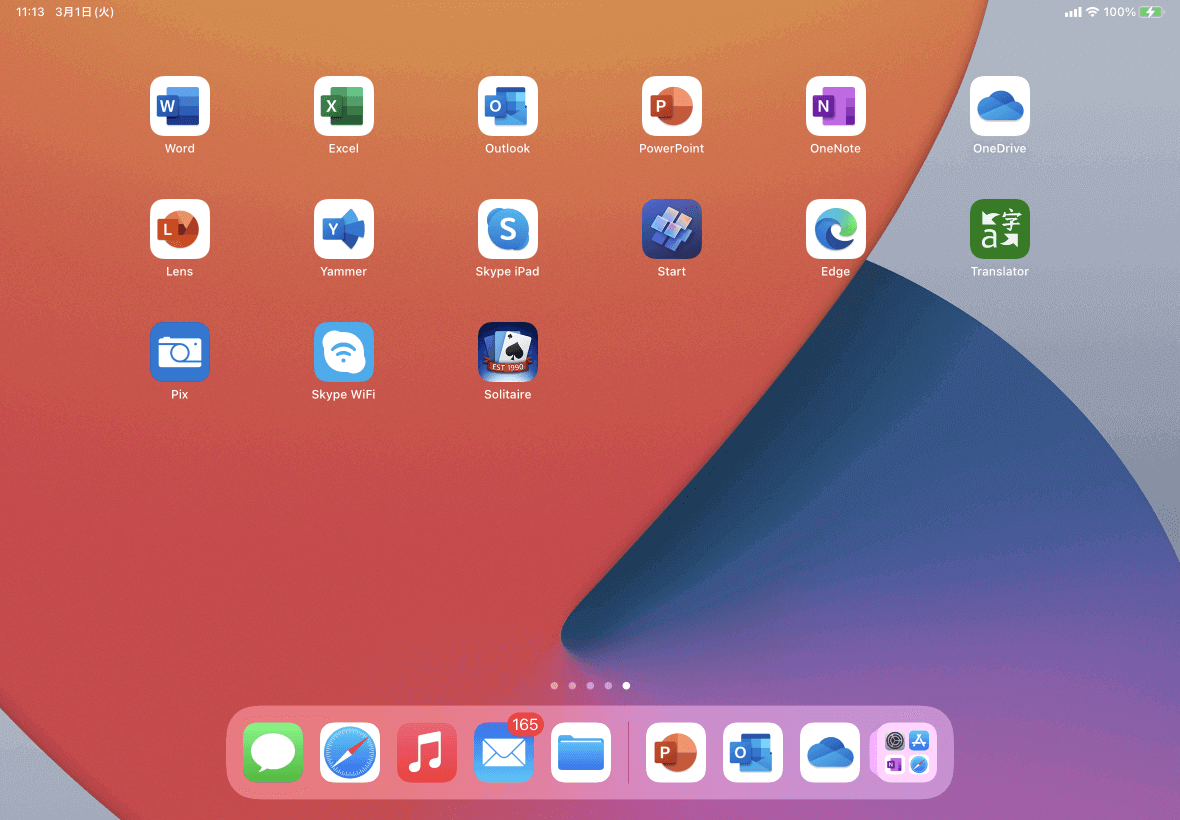
Task: Open the Start app
Action: 671,229
